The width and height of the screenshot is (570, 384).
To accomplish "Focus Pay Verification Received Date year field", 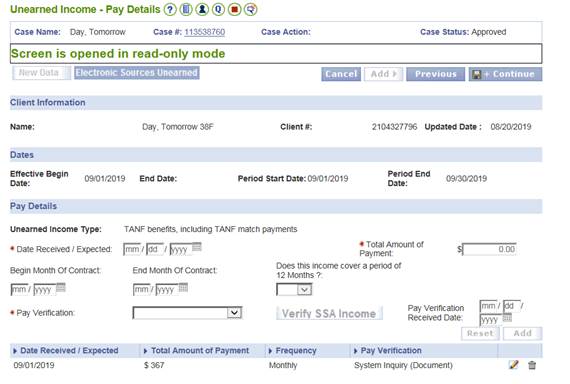I will [x=491, y=320].
